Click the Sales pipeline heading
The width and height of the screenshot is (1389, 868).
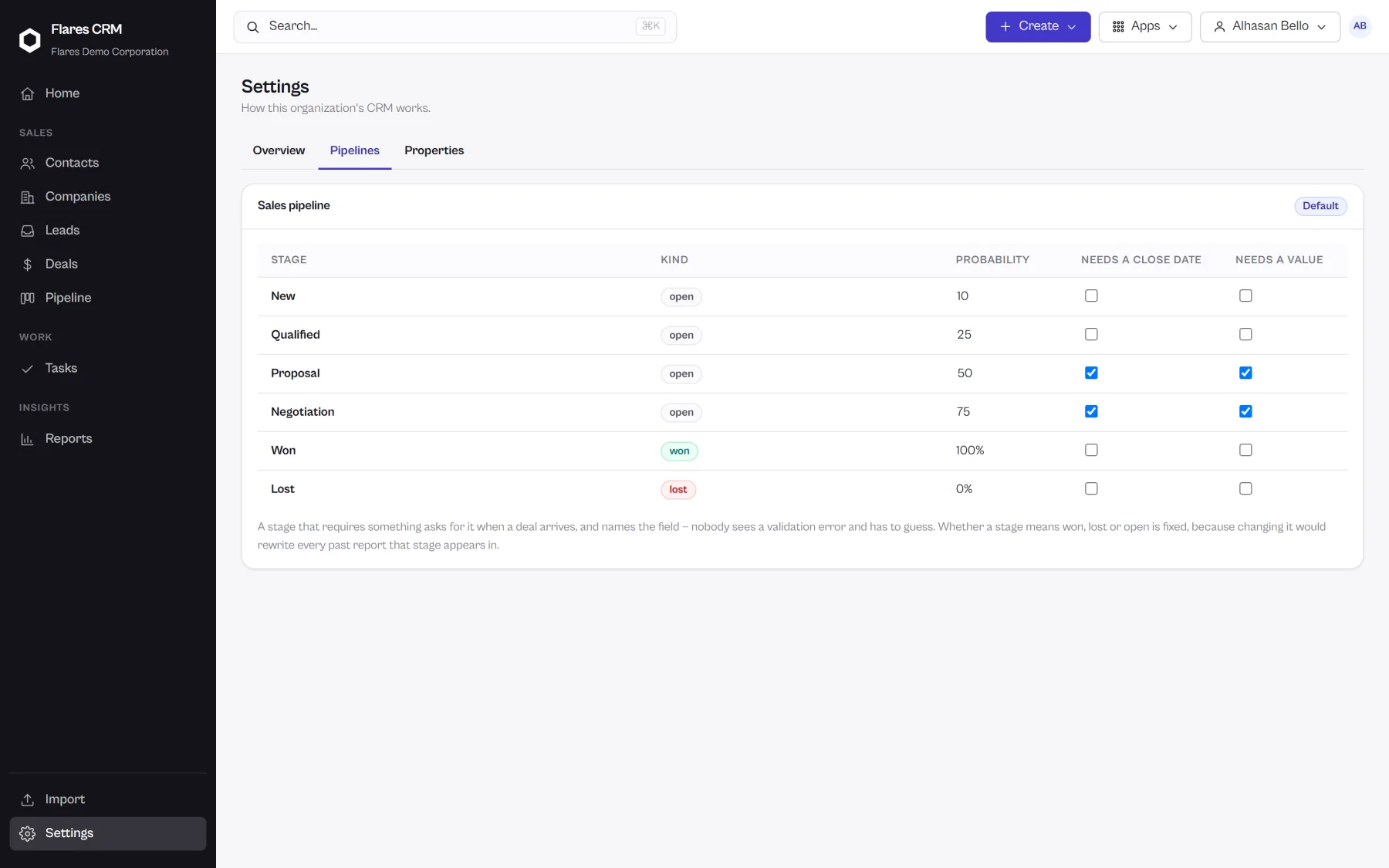point(293,206)
